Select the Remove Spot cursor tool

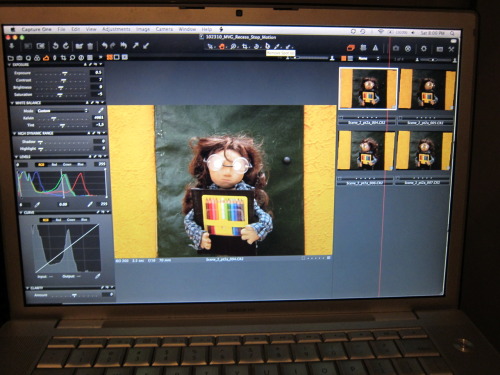click(267, 46)
